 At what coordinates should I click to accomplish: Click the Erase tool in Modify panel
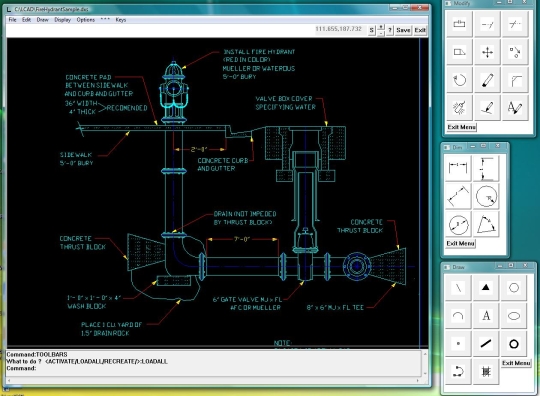487,80
